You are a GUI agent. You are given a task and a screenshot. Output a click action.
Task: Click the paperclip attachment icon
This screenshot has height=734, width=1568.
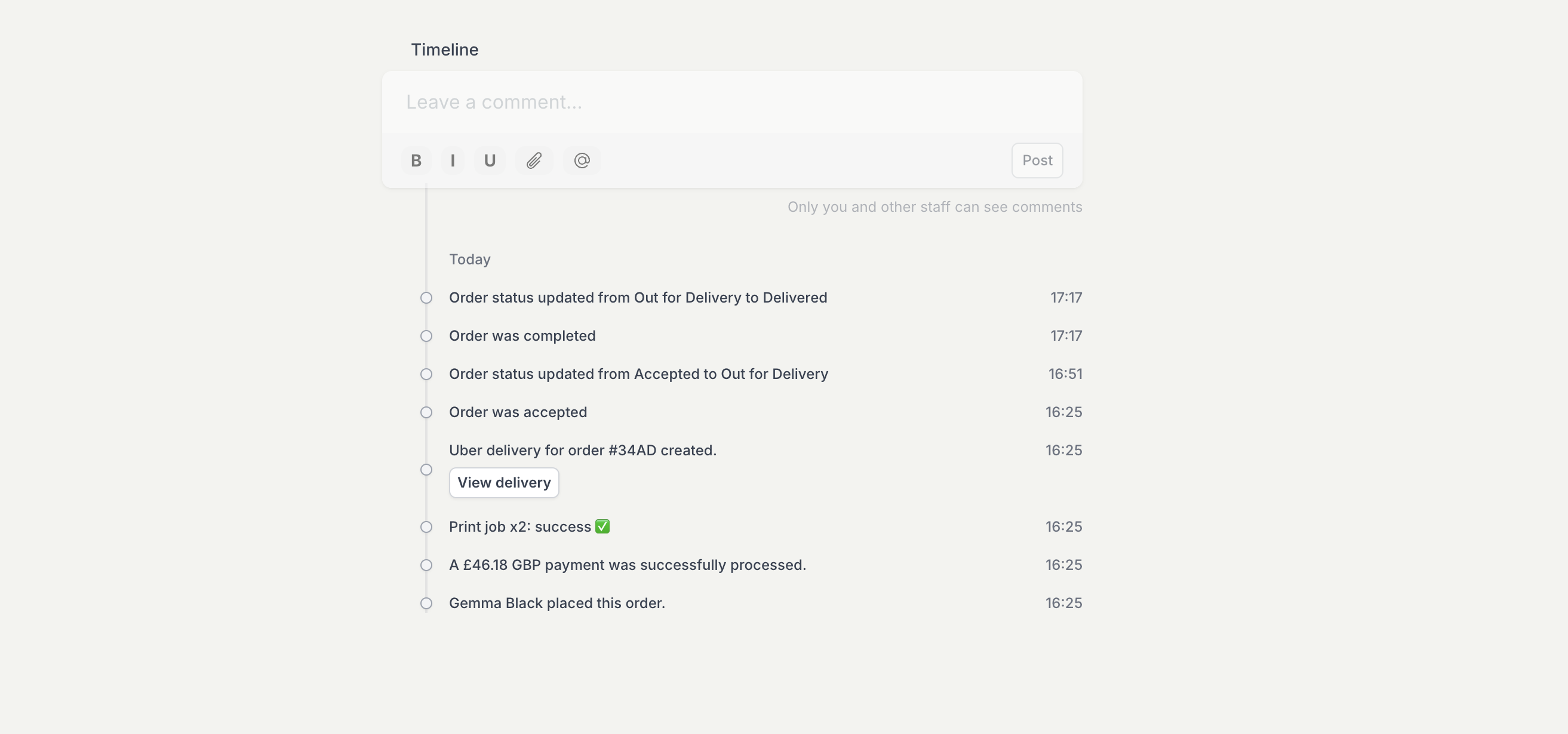click(534, 161)
